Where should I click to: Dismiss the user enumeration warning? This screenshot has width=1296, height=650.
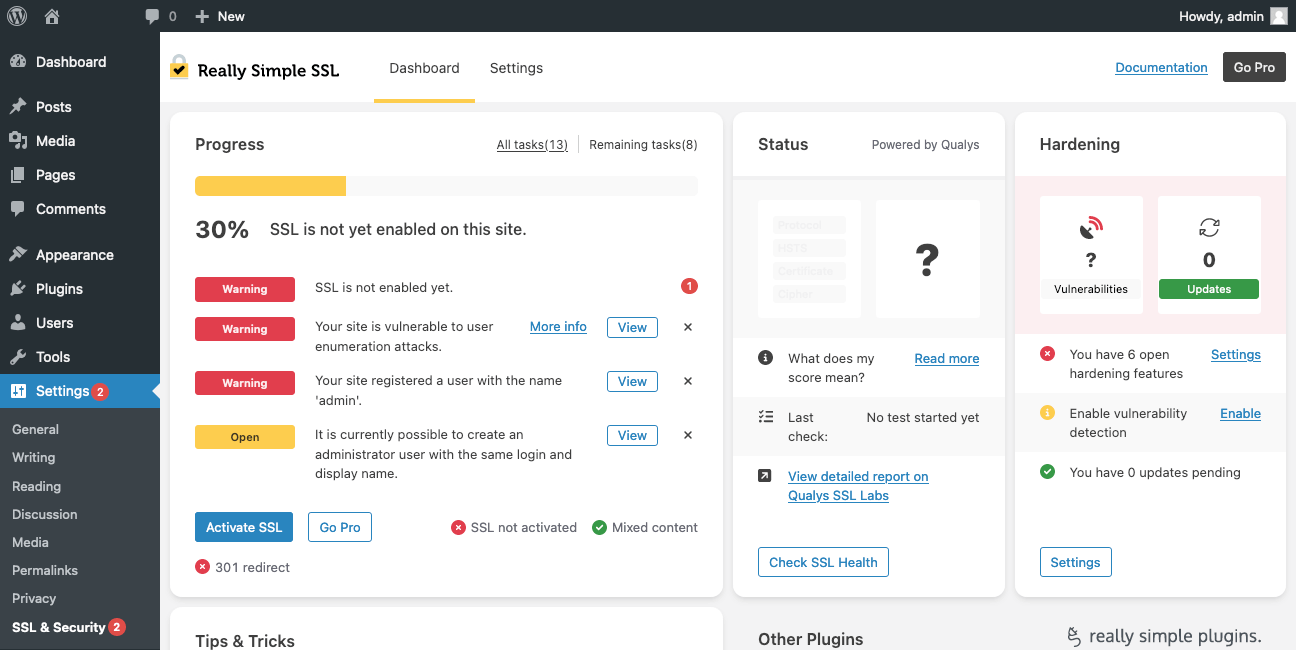(688, 327)
